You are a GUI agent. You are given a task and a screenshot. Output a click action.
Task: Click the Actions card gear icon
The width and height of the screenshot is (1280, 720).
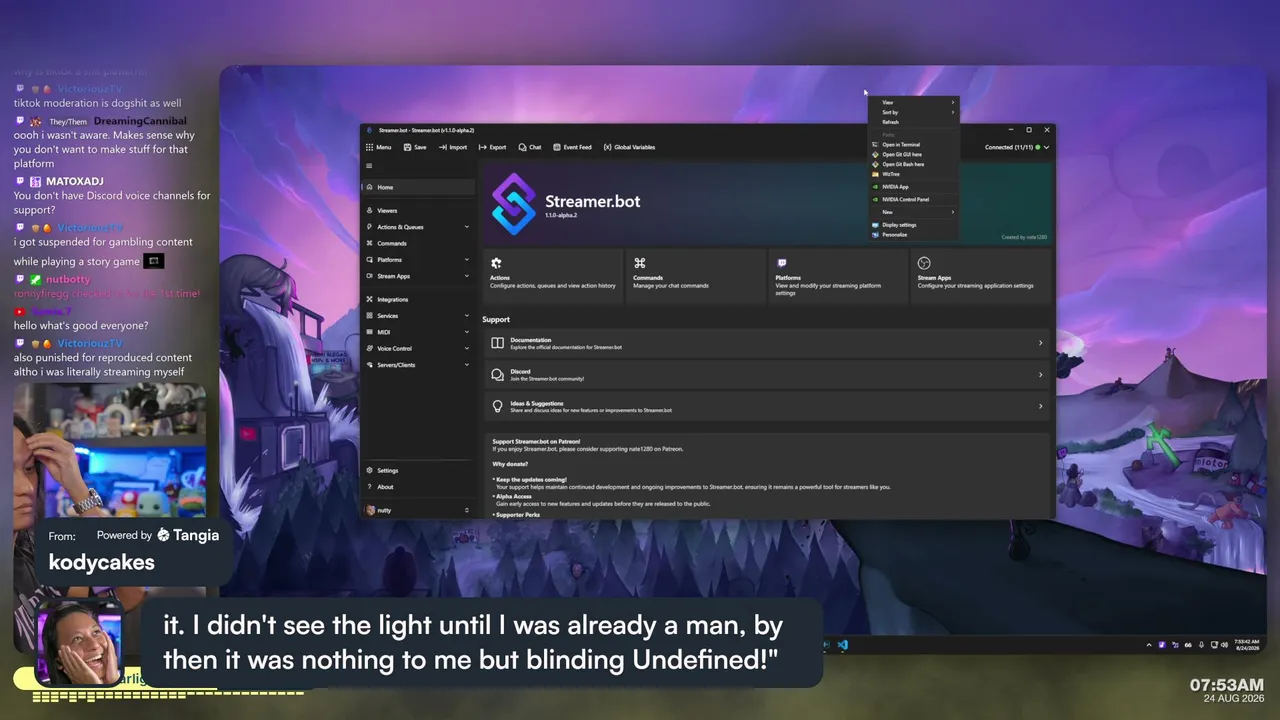(496, 263)
